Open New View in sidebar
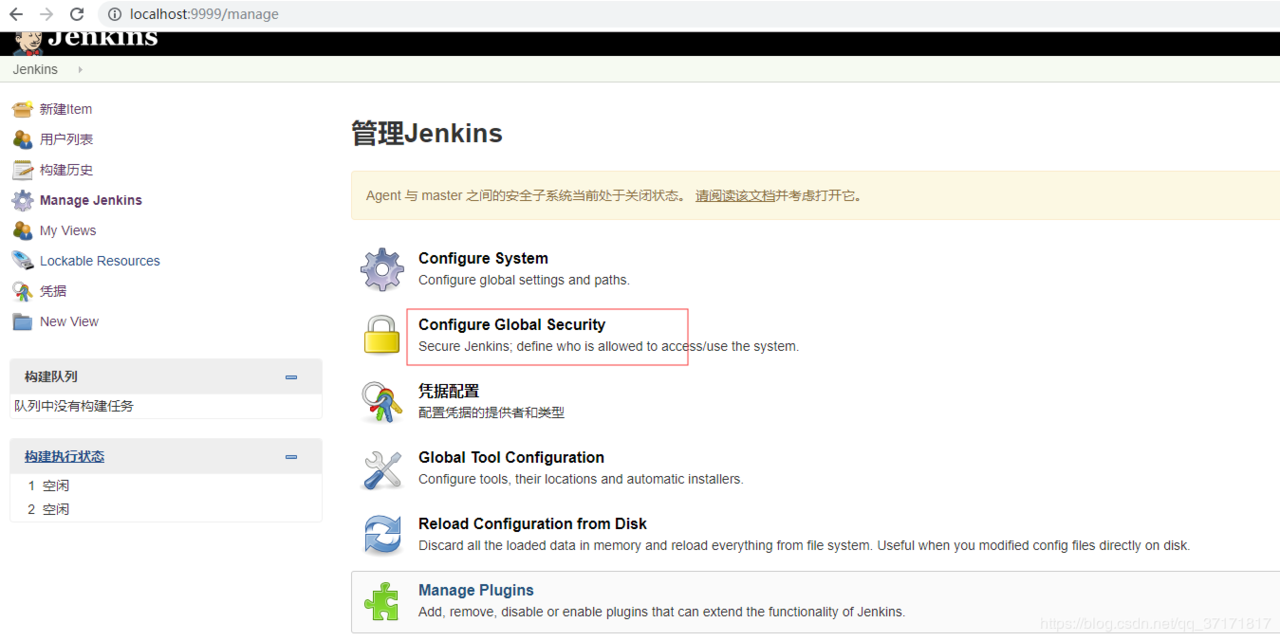The image size is (1280, 641). 69,321
